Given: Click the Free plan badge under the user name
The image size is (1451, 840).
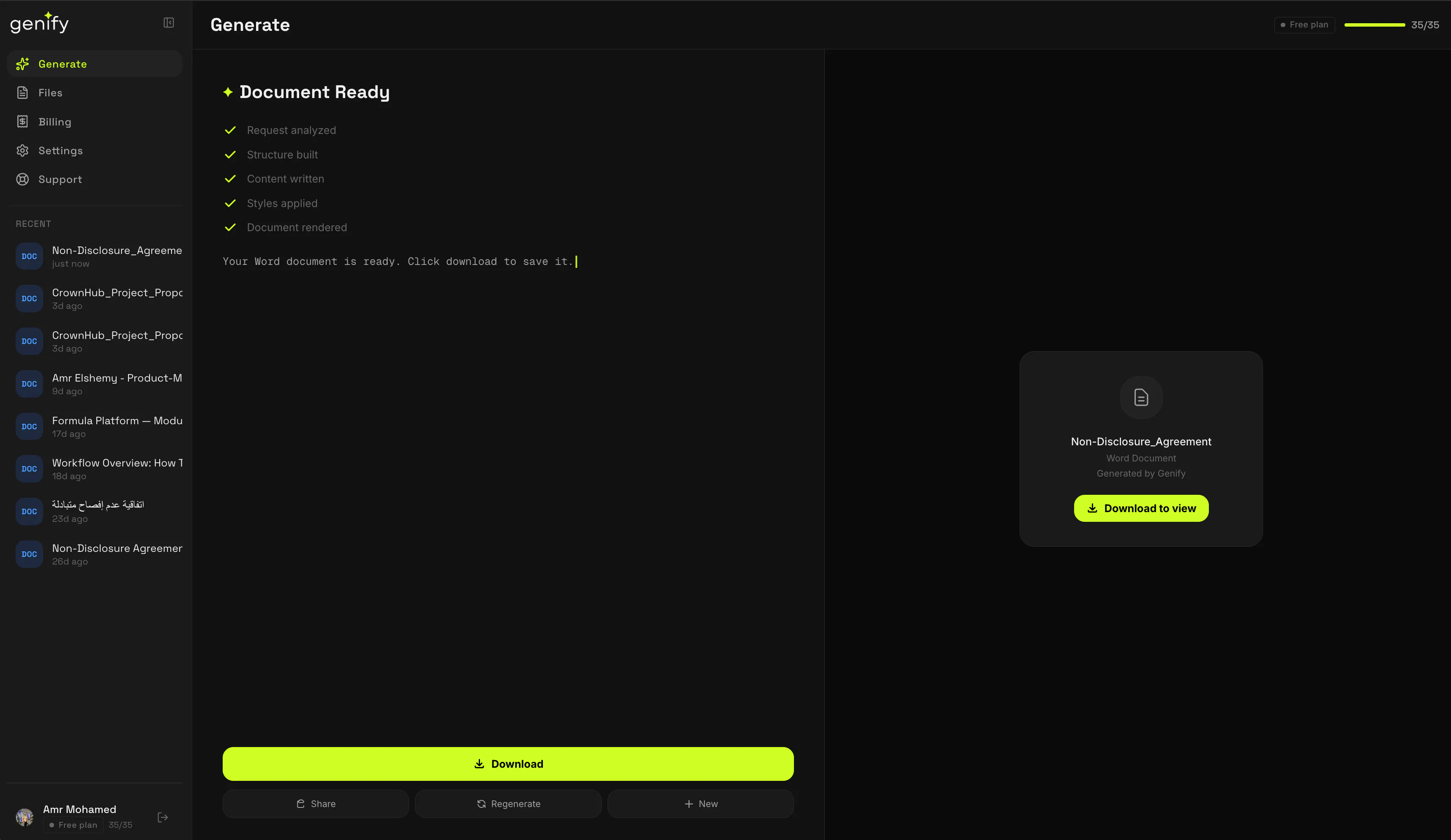Looking at the screenshot, I should click(73, 824).
